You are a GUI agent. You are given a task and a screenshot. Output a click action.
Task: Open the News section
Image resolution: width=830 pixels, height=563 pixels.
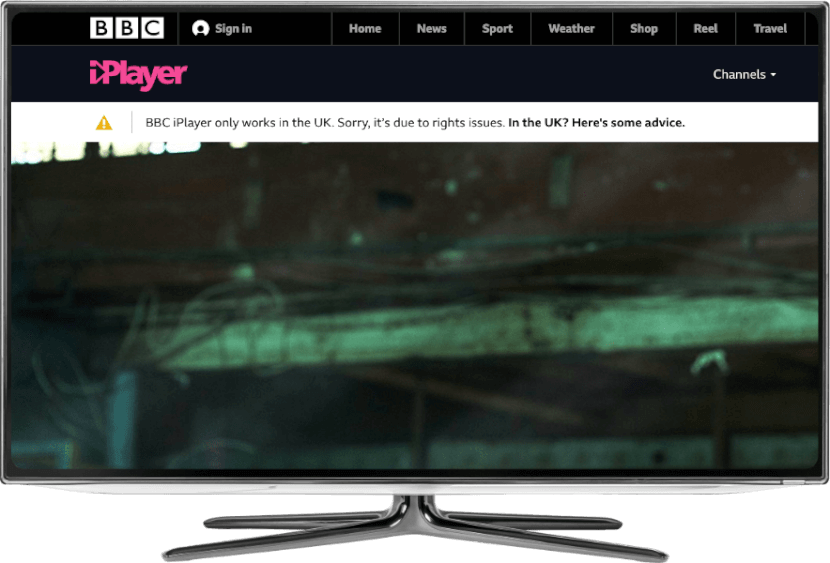coord(431,29)
